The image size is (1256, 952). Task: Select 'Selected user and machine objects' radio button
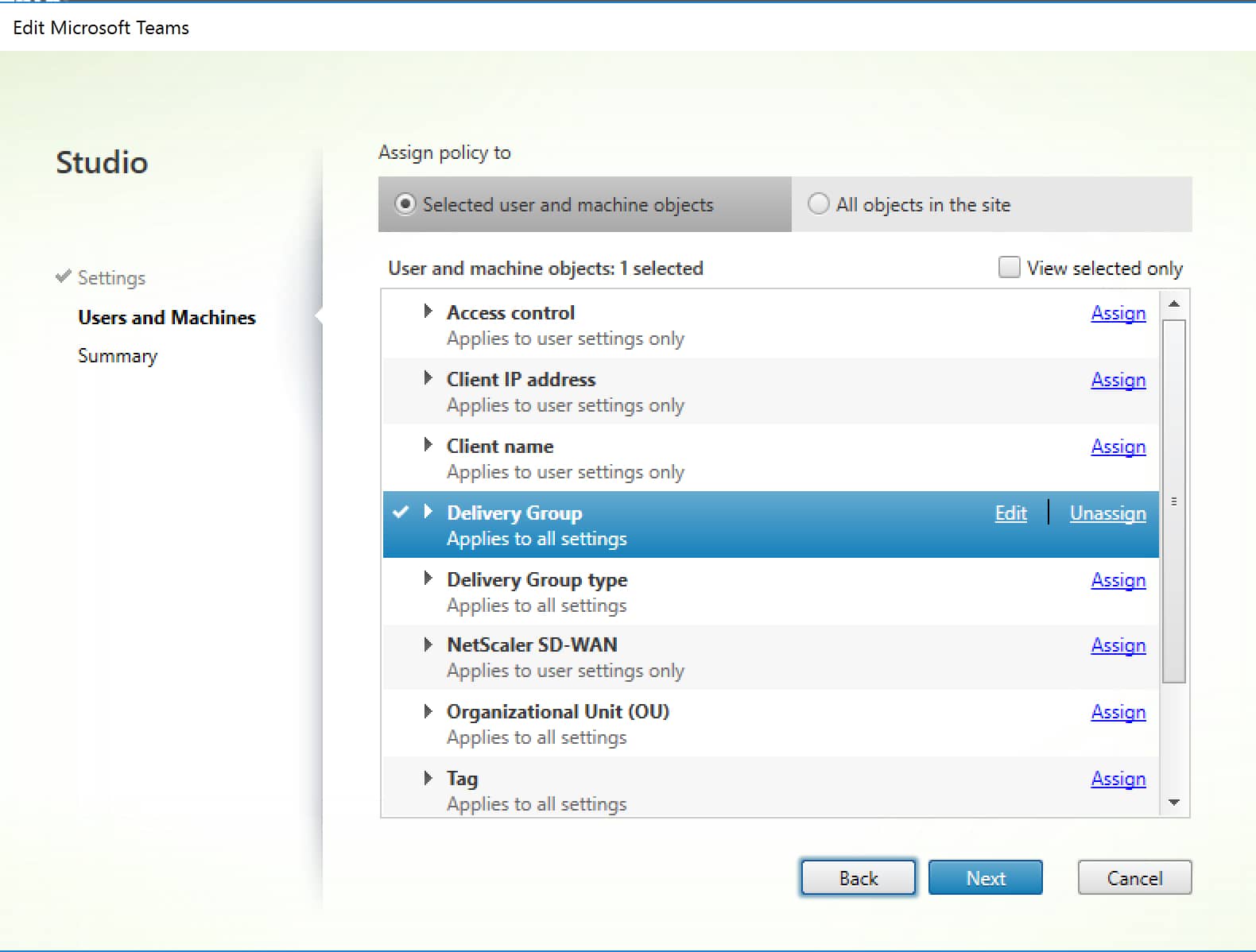(x=405, y=204)
